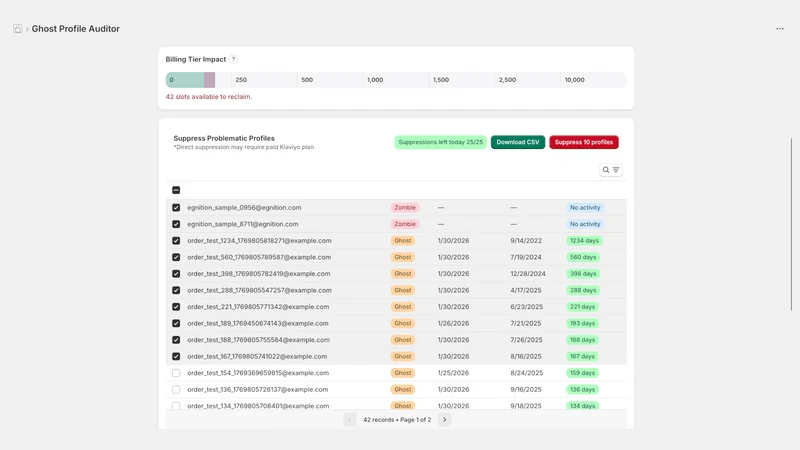This screenshot has width=800, height=450.
Task: Uncheck order_test_221 profile checkbox
Action: coord(176,307)
